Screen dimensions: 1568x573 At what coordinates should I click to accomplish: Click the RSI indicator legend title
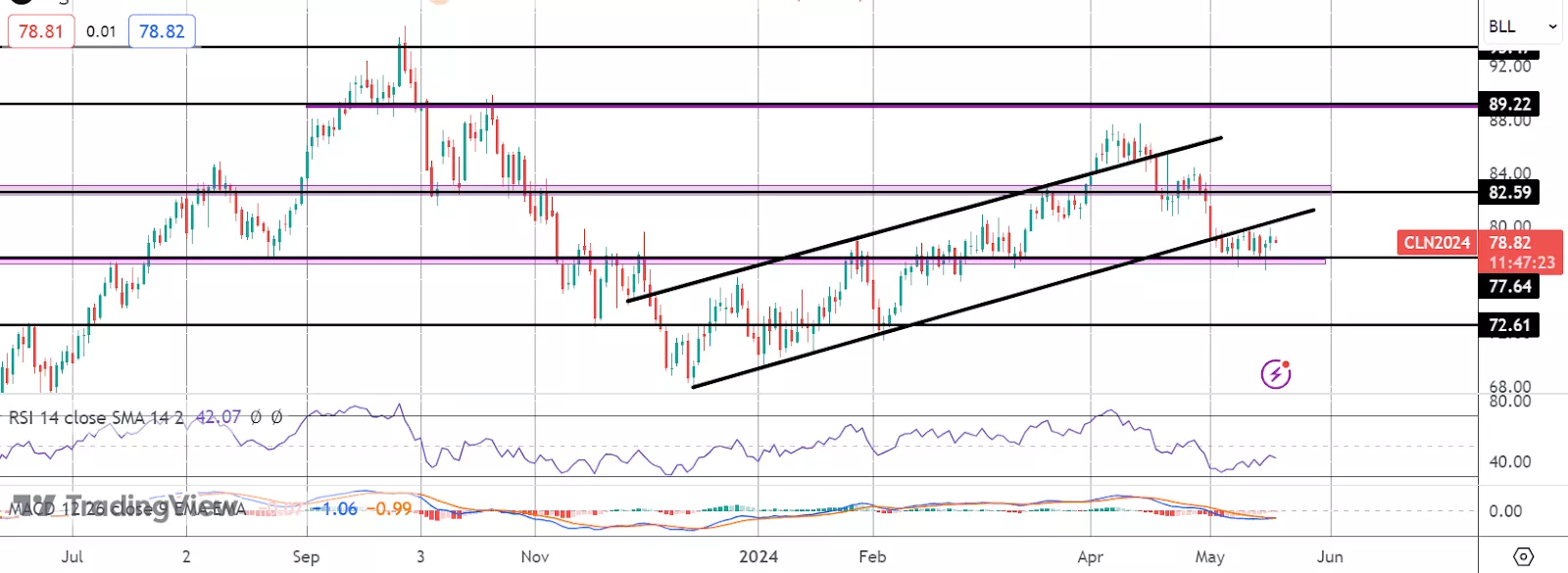[95, 417]
